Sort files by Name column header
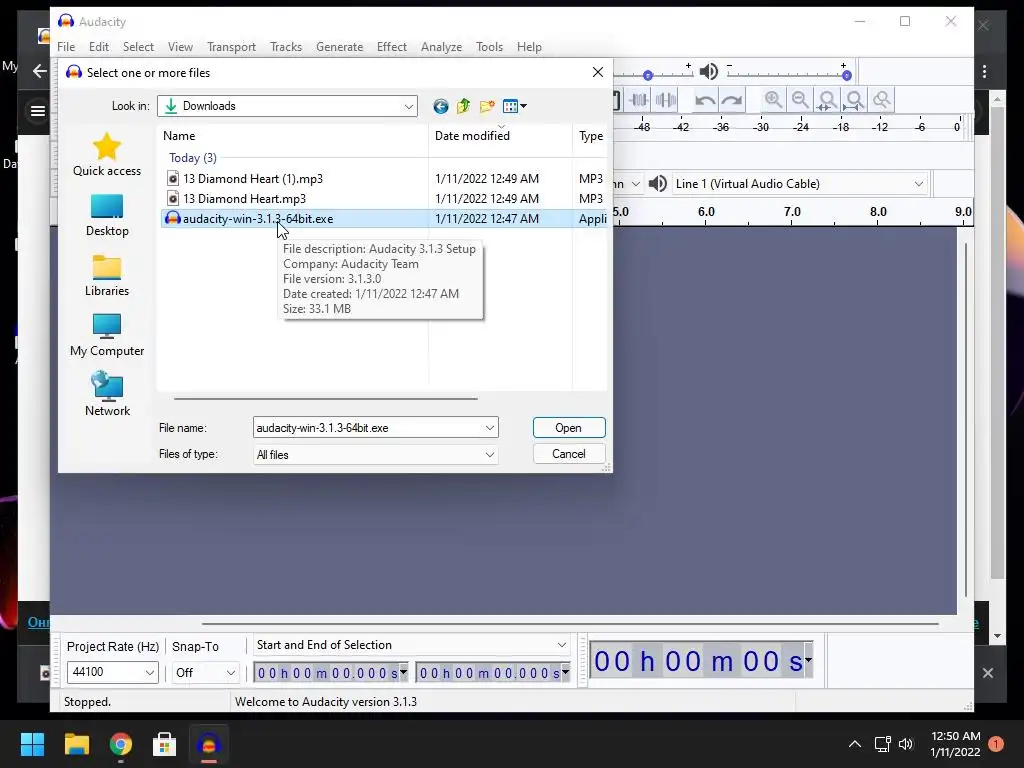 click(x=293, y=136)
